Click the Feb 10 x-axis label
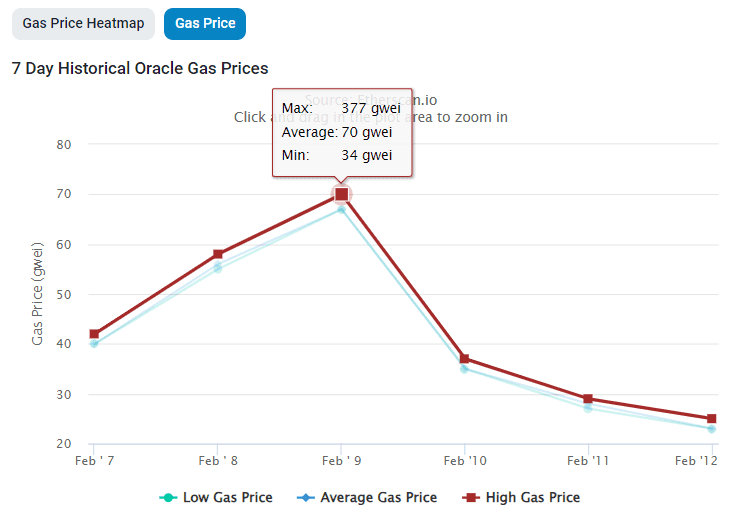Viewport: 737px width, 523px height. (464, 460)
